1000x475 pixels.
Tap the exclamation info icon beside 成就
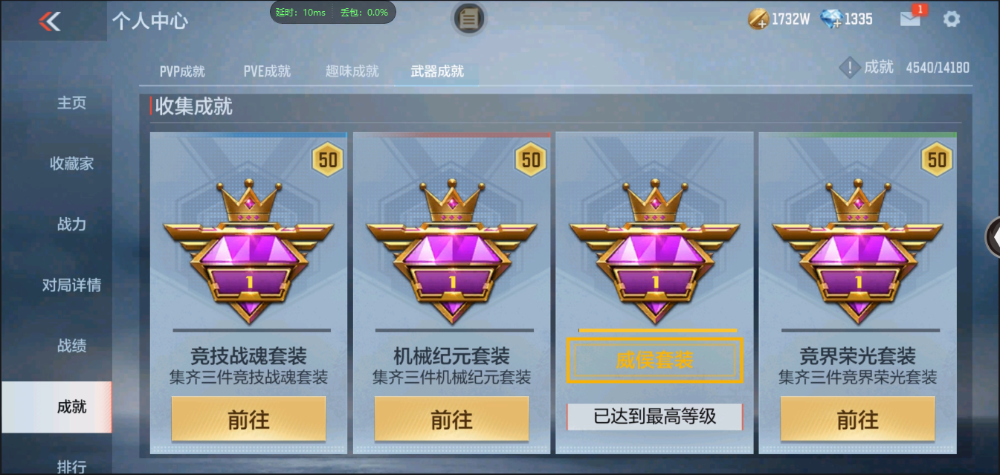849,67
